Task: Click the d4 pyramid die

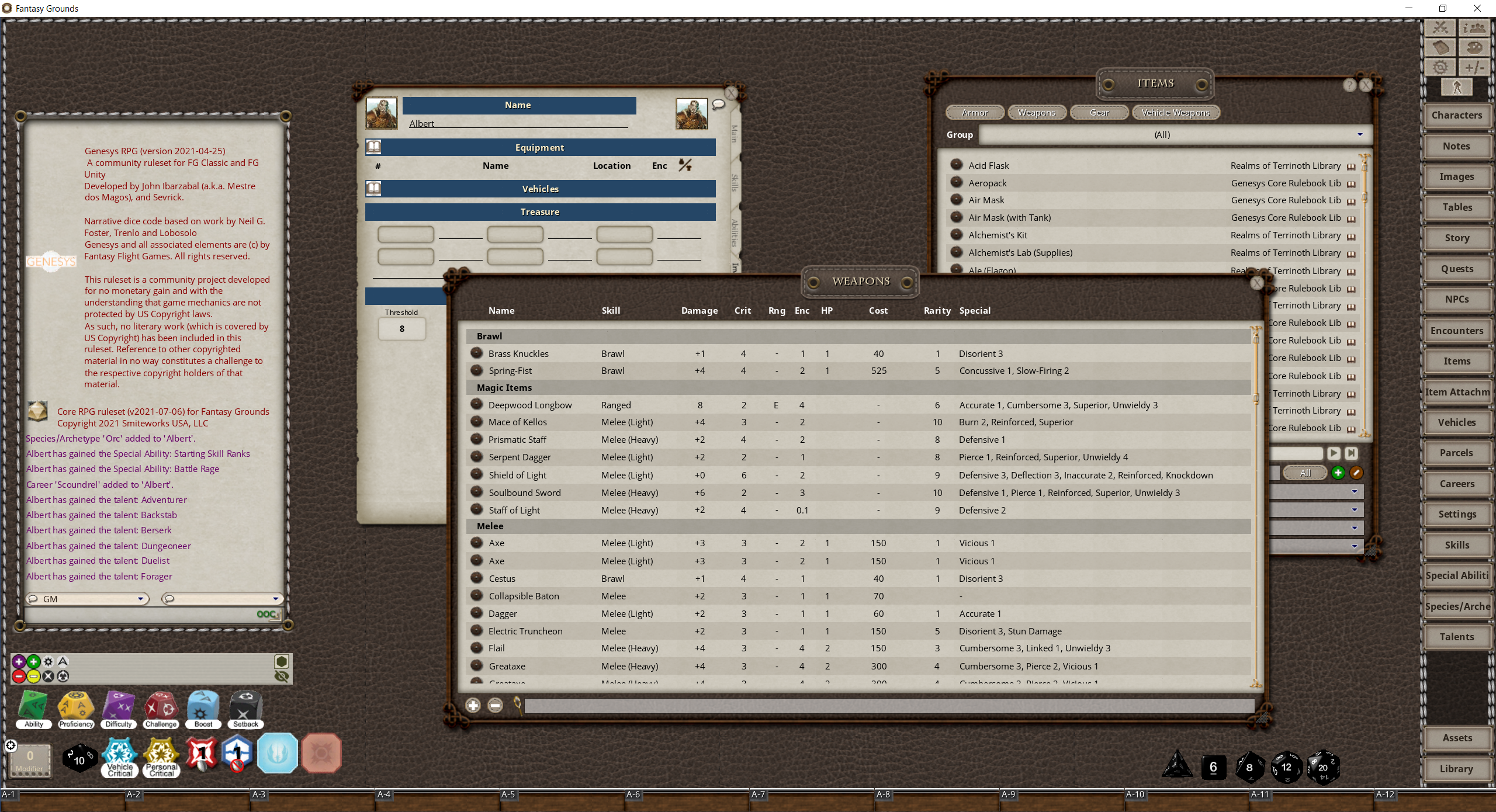Action: pos(1177,765)
